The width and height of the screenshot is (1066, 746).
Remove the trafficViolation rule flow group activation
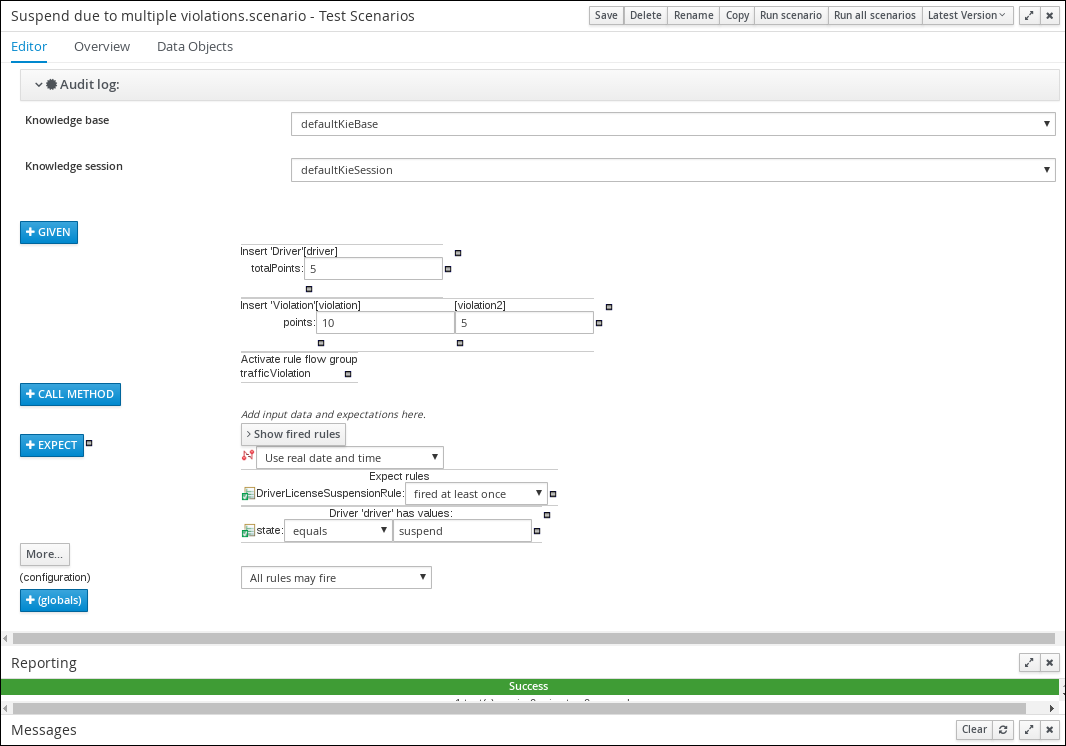tap(348, 374)
